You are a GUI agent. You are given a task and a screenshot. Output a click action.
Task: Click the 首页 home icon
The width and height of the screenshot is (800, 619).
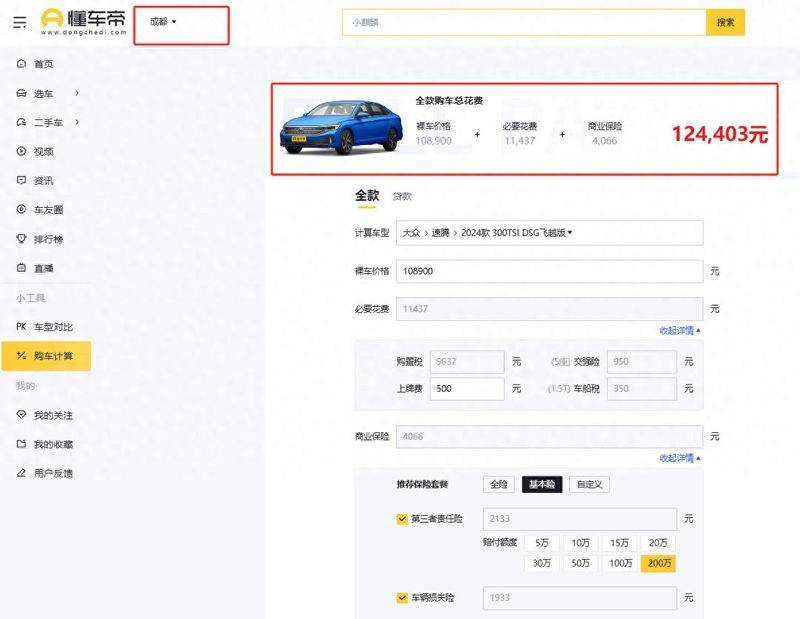click(21, 64)
